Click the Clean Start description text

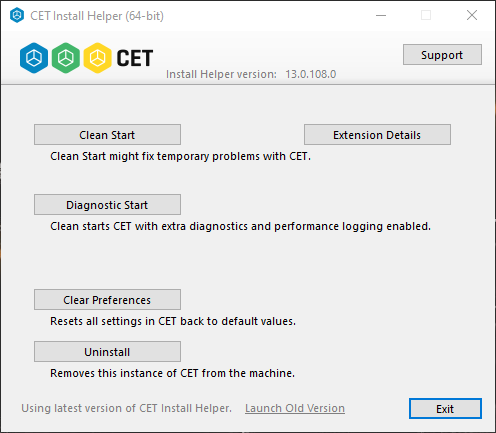click(180, 156)
